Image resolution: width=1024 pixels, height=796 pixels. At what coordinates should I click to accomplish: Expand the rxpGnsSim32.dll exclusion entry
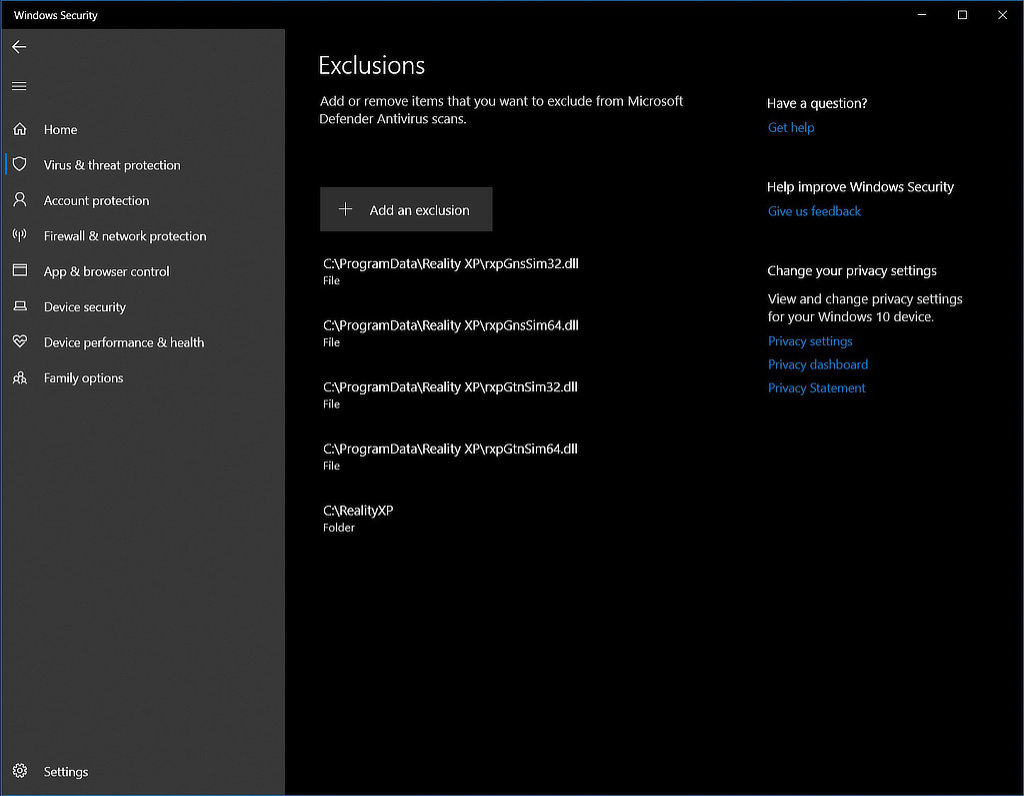[451, 271]
